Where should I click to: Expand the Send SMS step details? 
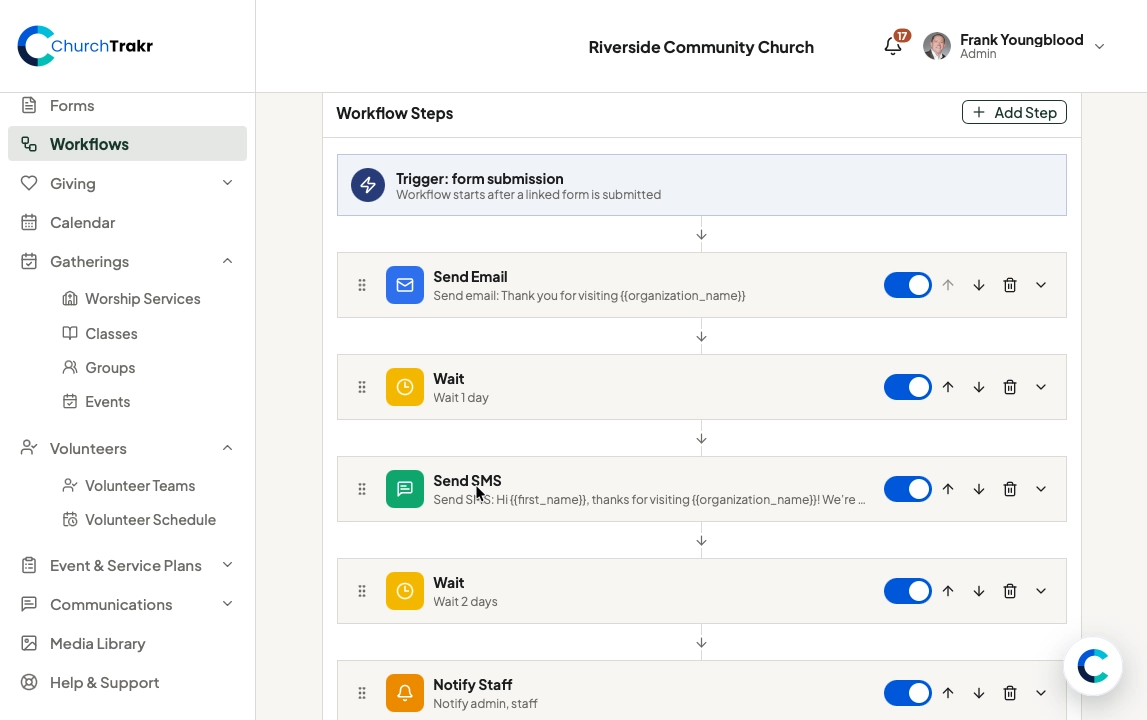[x=1041, y=490]
